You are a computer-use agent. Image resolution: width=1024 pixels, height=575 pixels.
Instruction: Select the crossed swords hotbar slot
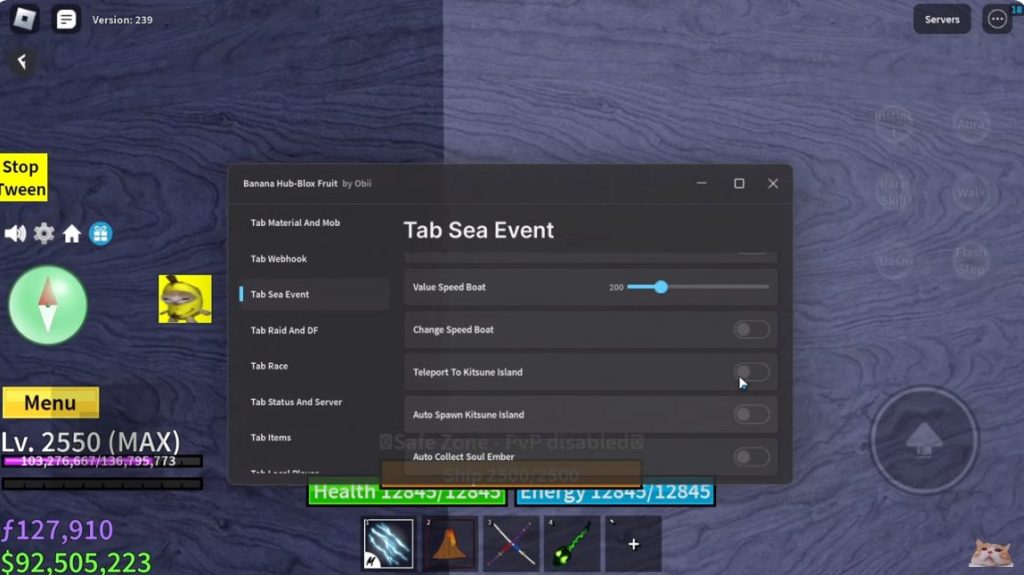tap(511, 544)
